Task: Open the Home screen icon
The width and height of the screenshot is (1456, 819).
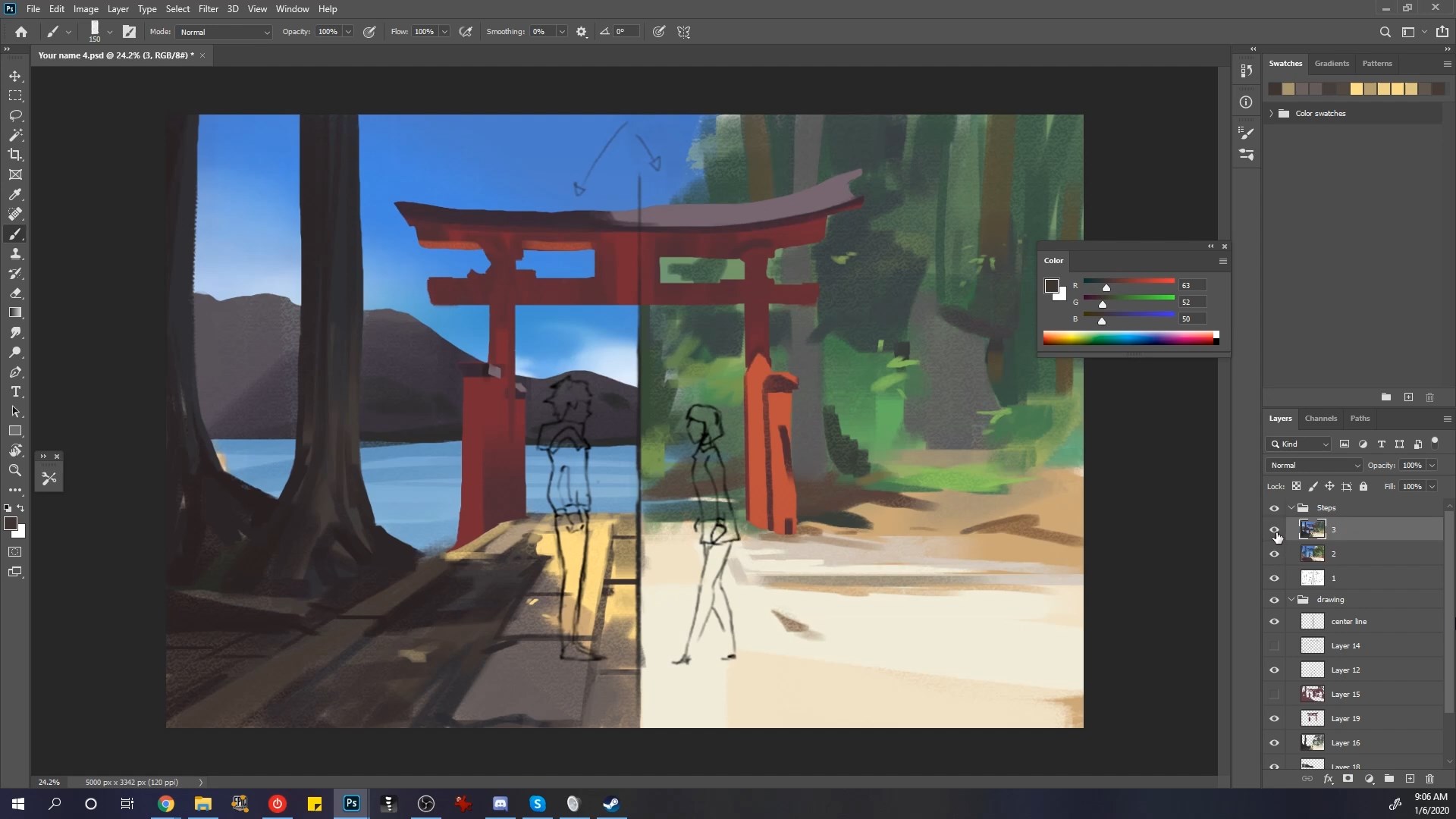Action: click(x=21, y=32)
